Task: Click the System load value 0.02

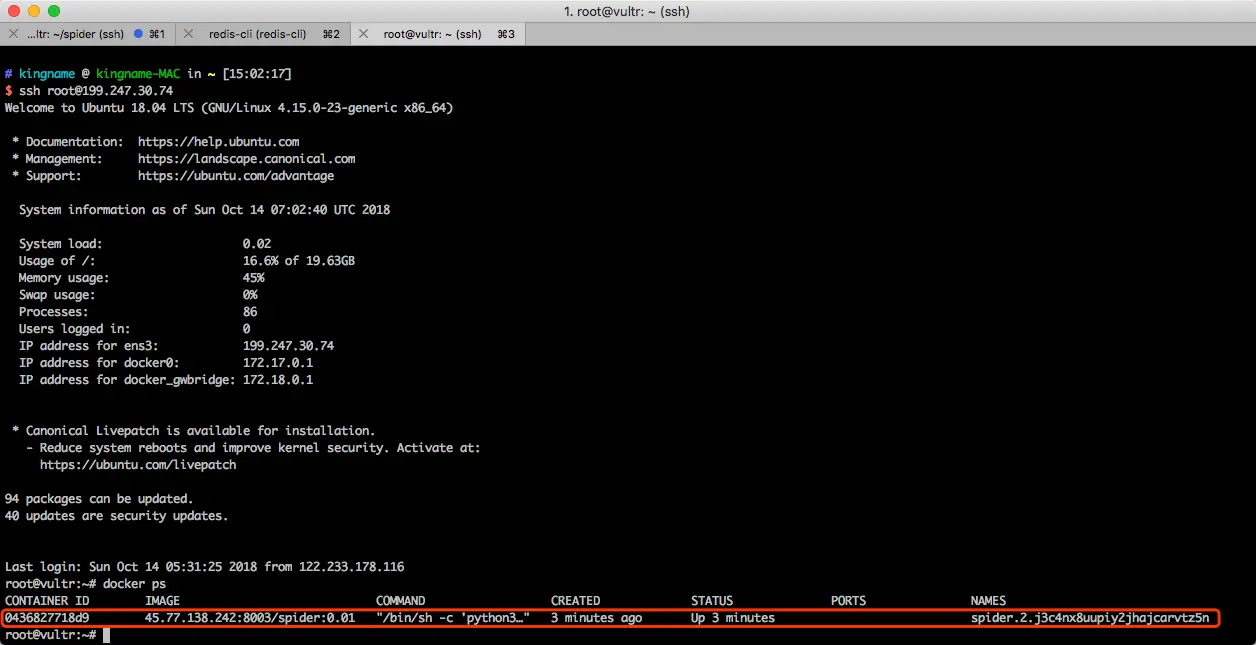Action: coord(257,244)
